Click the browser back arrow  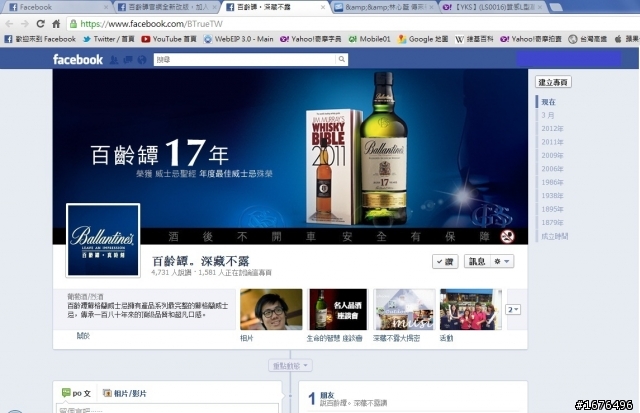coord(9,24)
